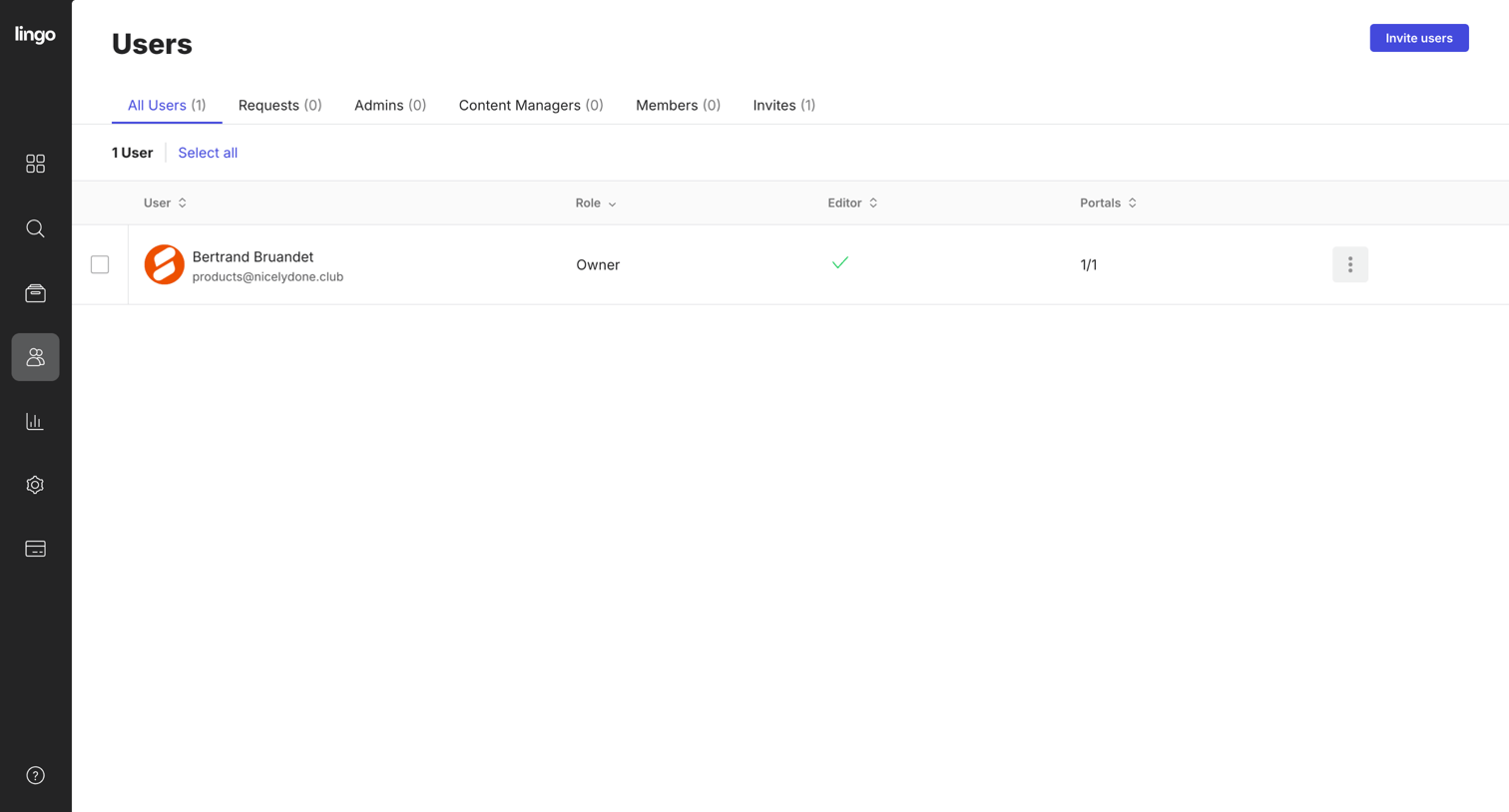Select the Users people icon in the sidebar
The width and height of the screenshot is (1509, 812).
35,357
